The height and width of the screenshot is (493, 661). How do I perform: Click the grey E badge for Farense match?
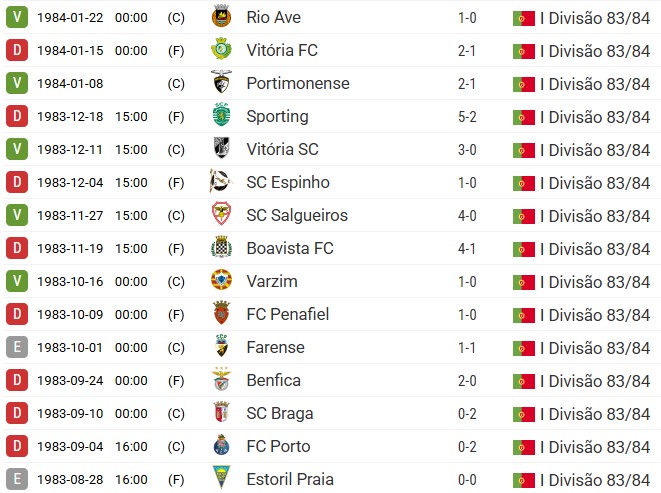(16, 348)
